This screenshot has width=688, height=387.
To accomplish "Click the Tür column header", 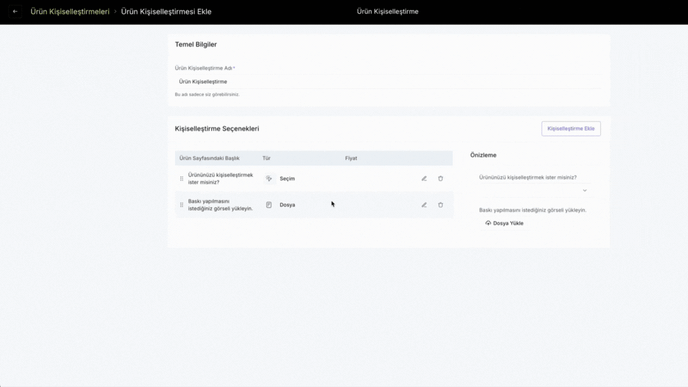I will tap(266, 158).
